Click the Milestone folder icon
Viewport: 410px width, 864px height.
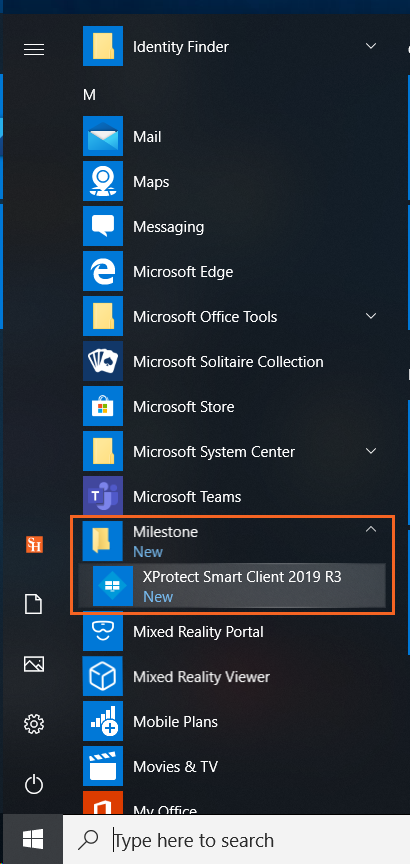[102, 541]
